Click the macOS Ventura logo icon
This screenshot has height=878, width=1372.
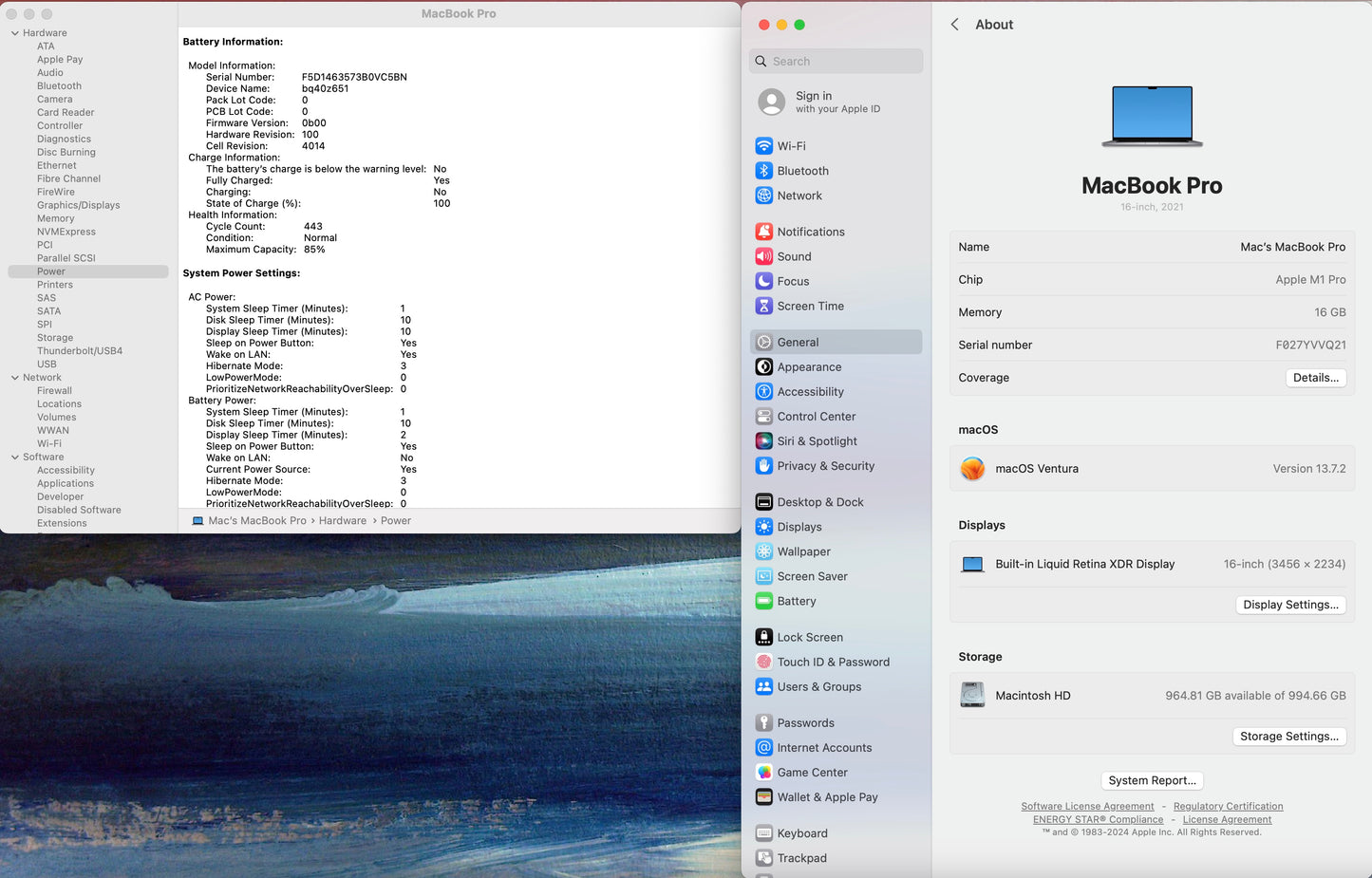point(972,468)
